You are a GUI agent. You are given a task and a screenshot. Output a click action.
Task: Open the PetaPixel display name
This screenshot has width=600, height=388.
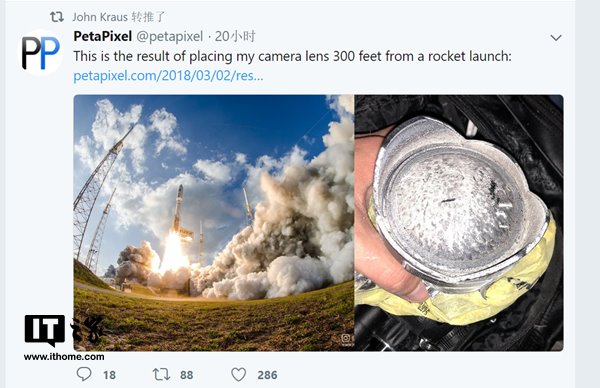pyautogui.click(x=103, y=36)
